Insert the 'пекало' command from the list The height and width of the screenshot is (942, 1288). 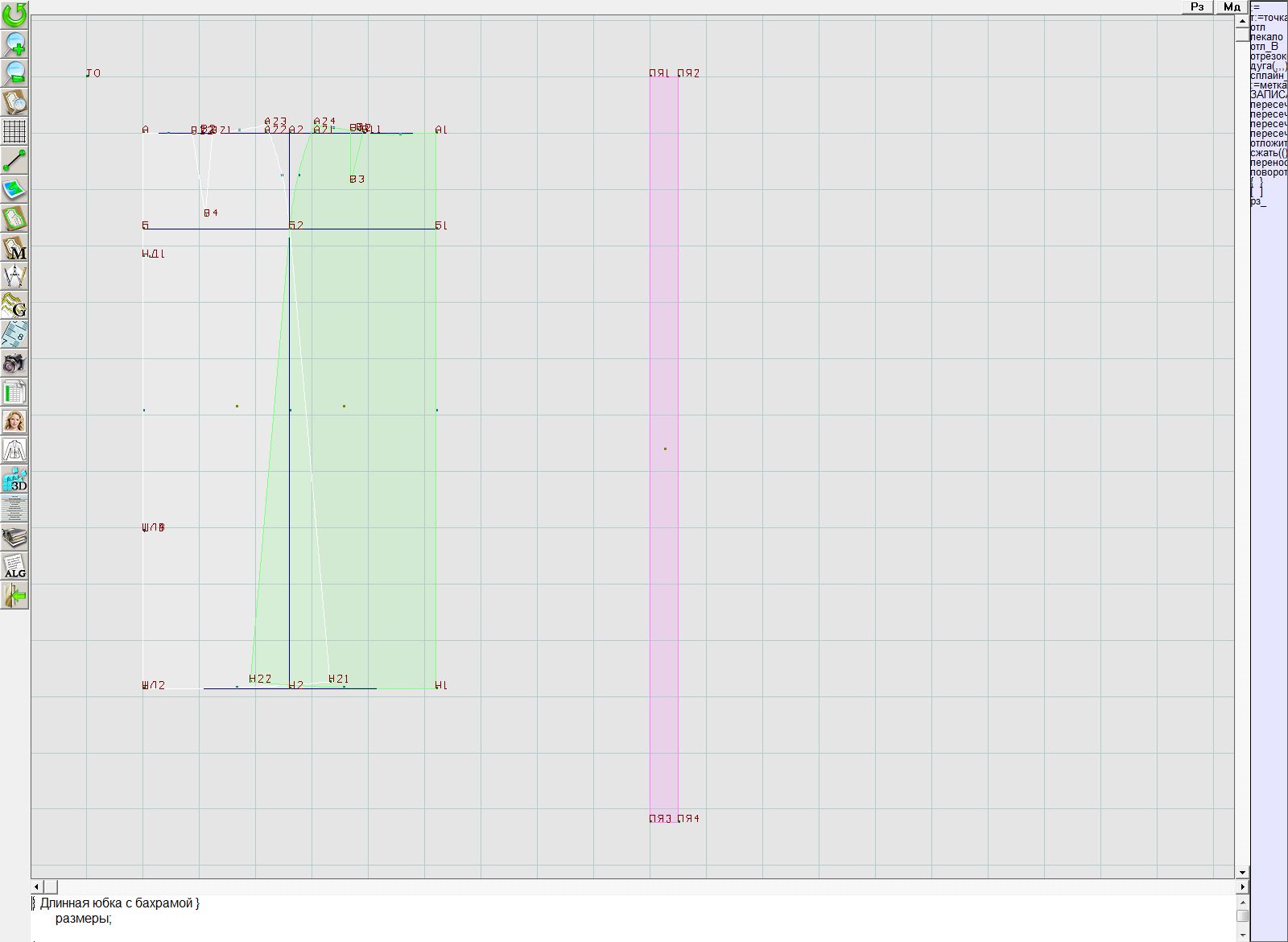click(1267, 37)
